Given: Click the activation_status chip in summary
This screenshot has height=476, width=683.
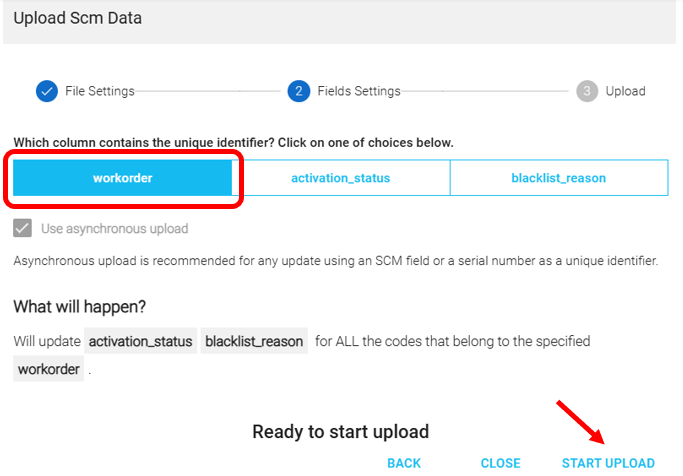Looking at the screenshot, I should tap(140, 342).
